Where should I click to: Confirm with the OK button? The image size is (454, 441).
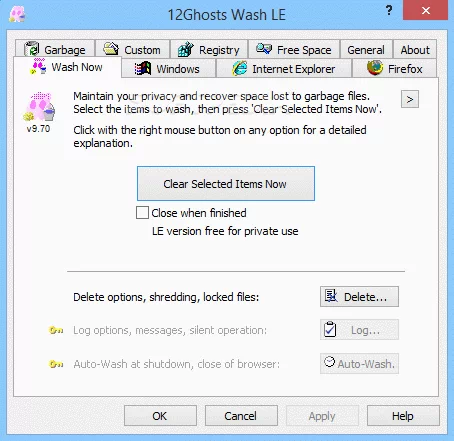click(x=160, y=416)
